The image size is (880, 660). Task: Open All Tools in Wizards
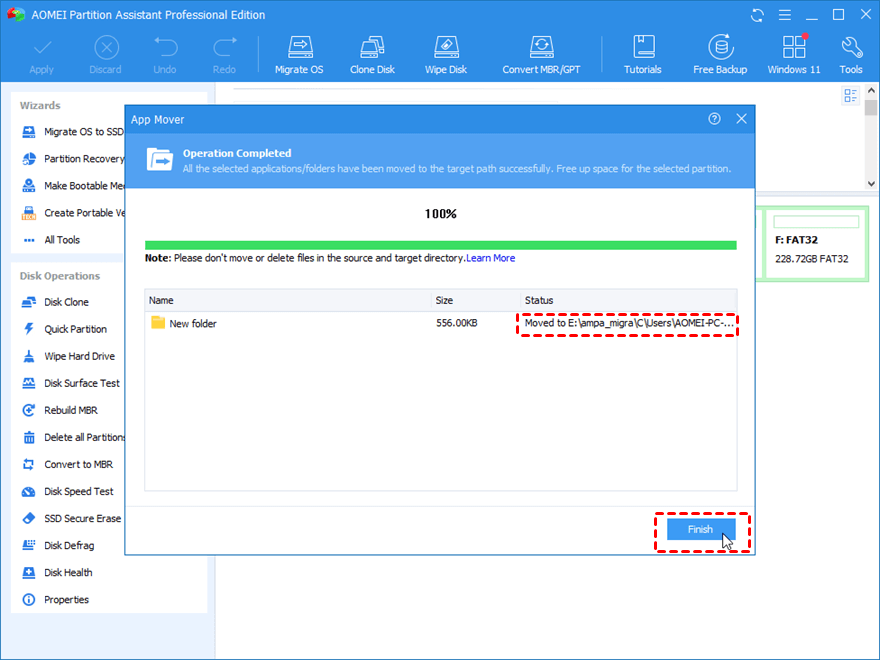51,240
